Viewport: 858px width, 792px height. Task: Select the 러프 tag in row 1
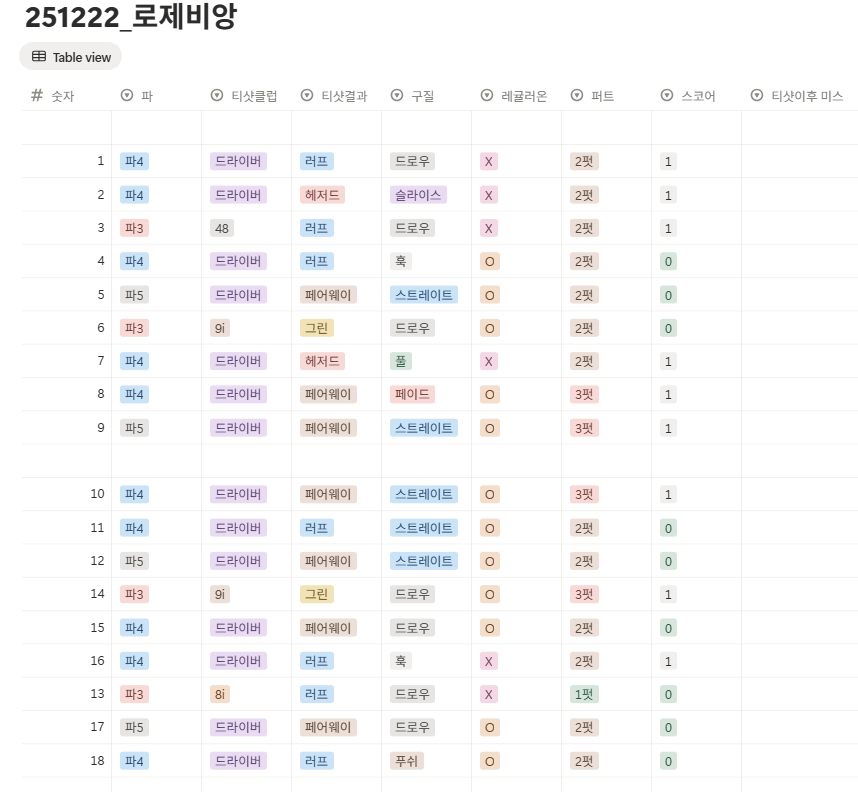(317, 161)
